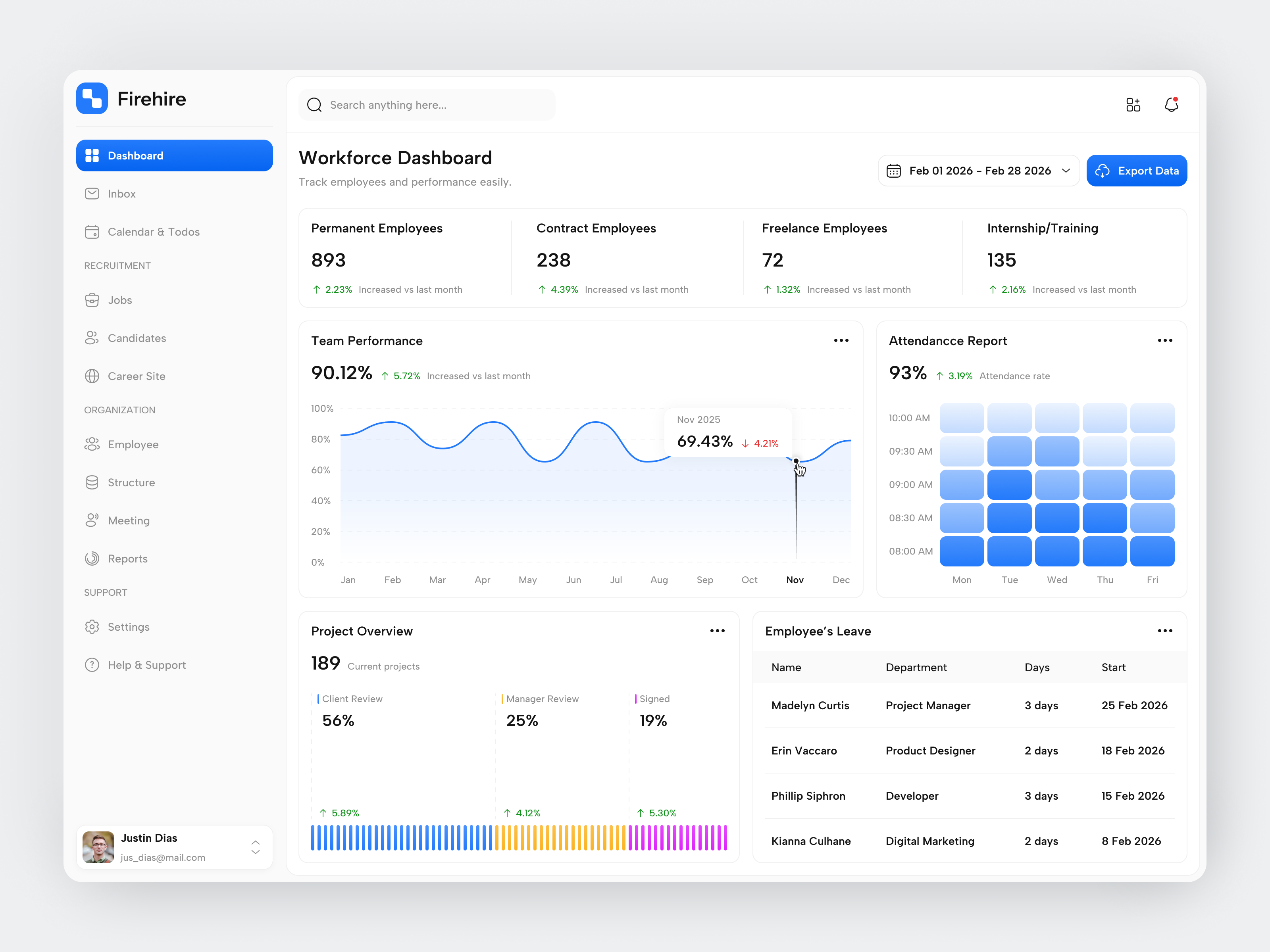
Task: Select the Calendar & Todos icon
Action: click(92, 232)
